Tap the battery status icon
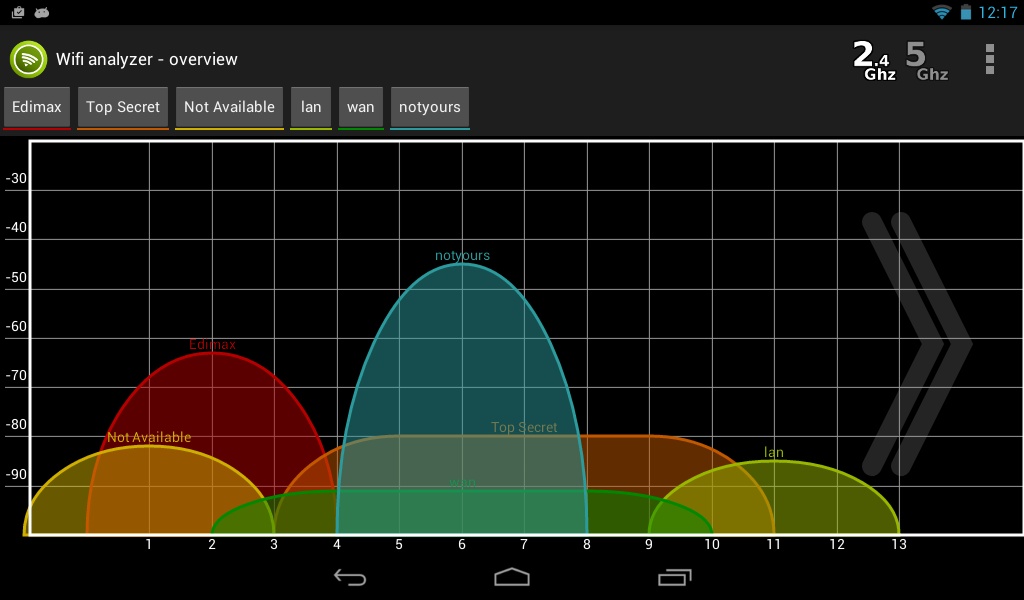1024x600 pixels. point(965,12)
